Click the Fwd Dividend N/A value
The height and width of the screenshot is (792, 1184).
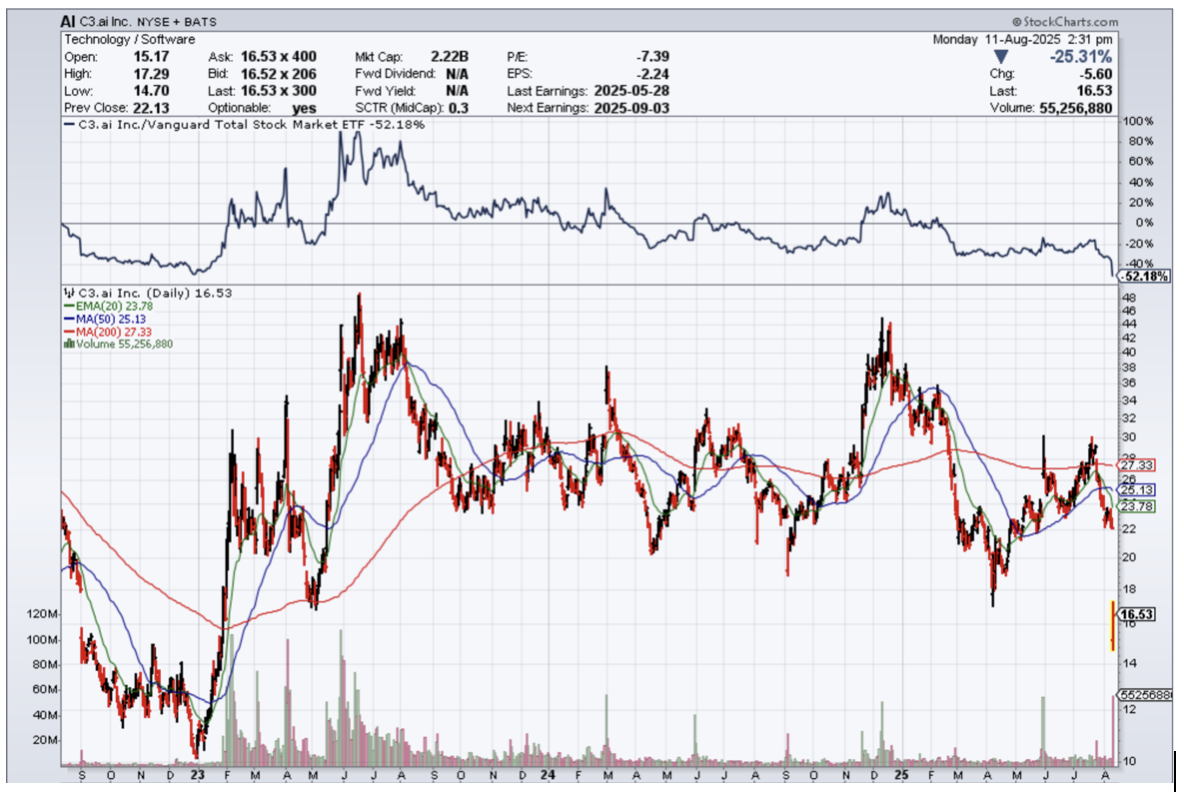(457, 74)
